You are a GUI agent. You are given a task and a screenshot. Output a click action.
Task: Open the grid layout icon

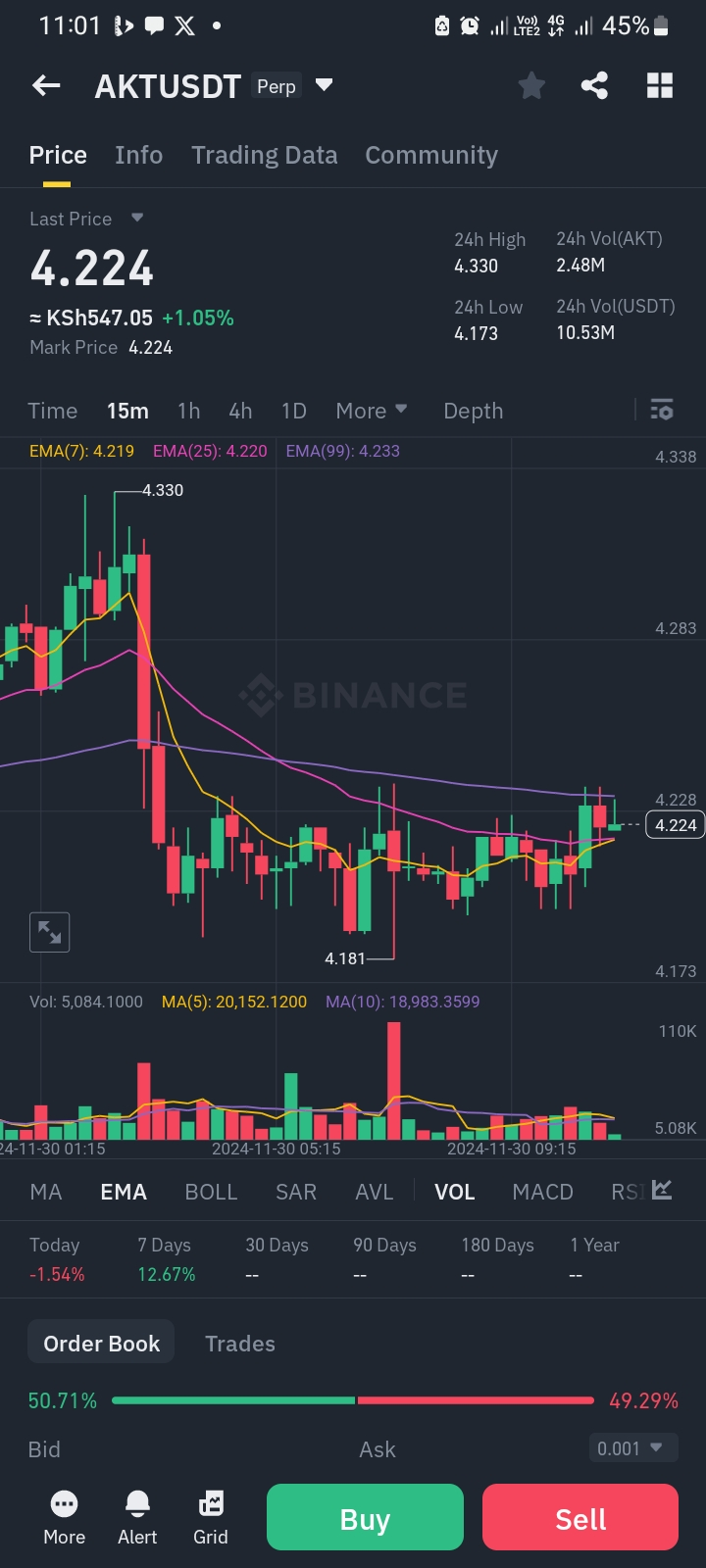tap(660, 86)
